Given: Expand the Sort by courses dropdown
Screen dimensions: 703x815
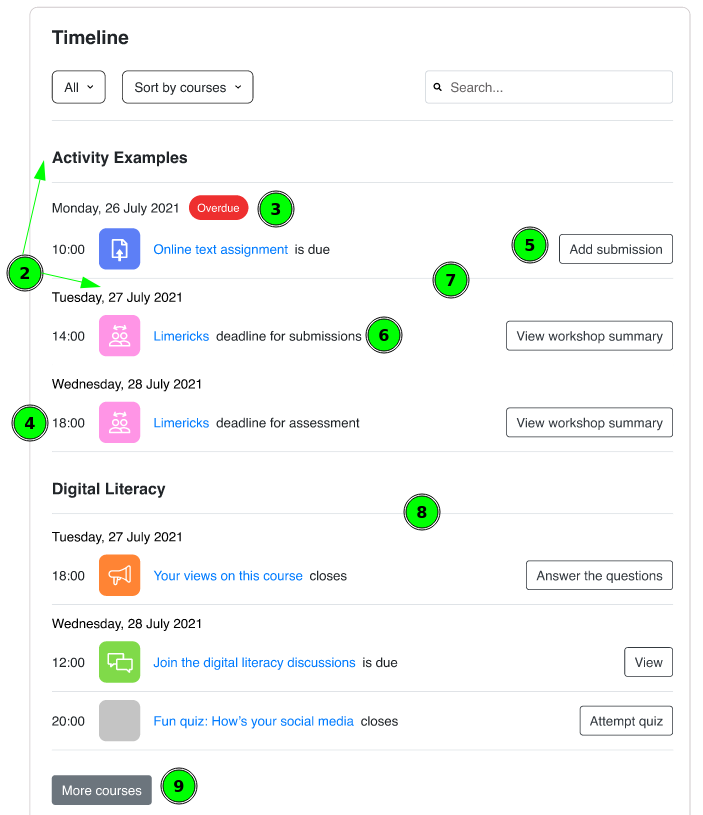Looking at the screenshot, I should pos(188,87).
